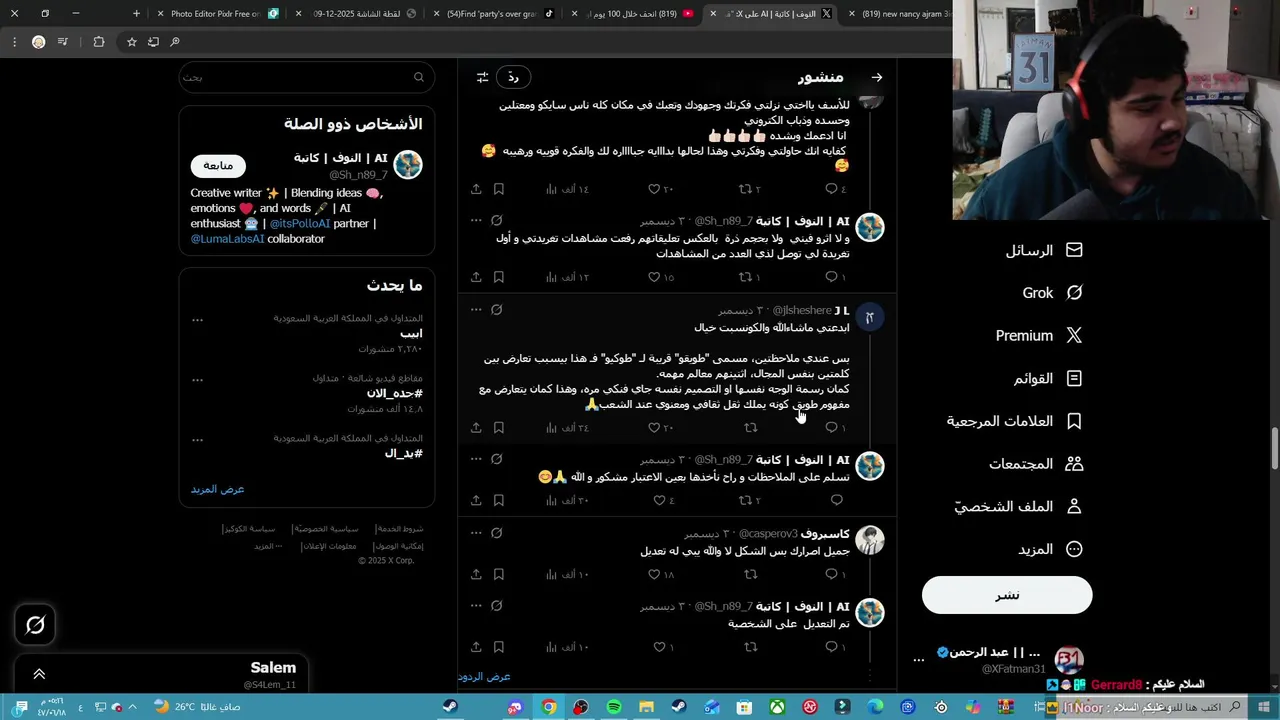The width and height of the screenshot is (1280, 720).
Task: Open الرسائل messages in the navigation
Action: click(1044, 250)
